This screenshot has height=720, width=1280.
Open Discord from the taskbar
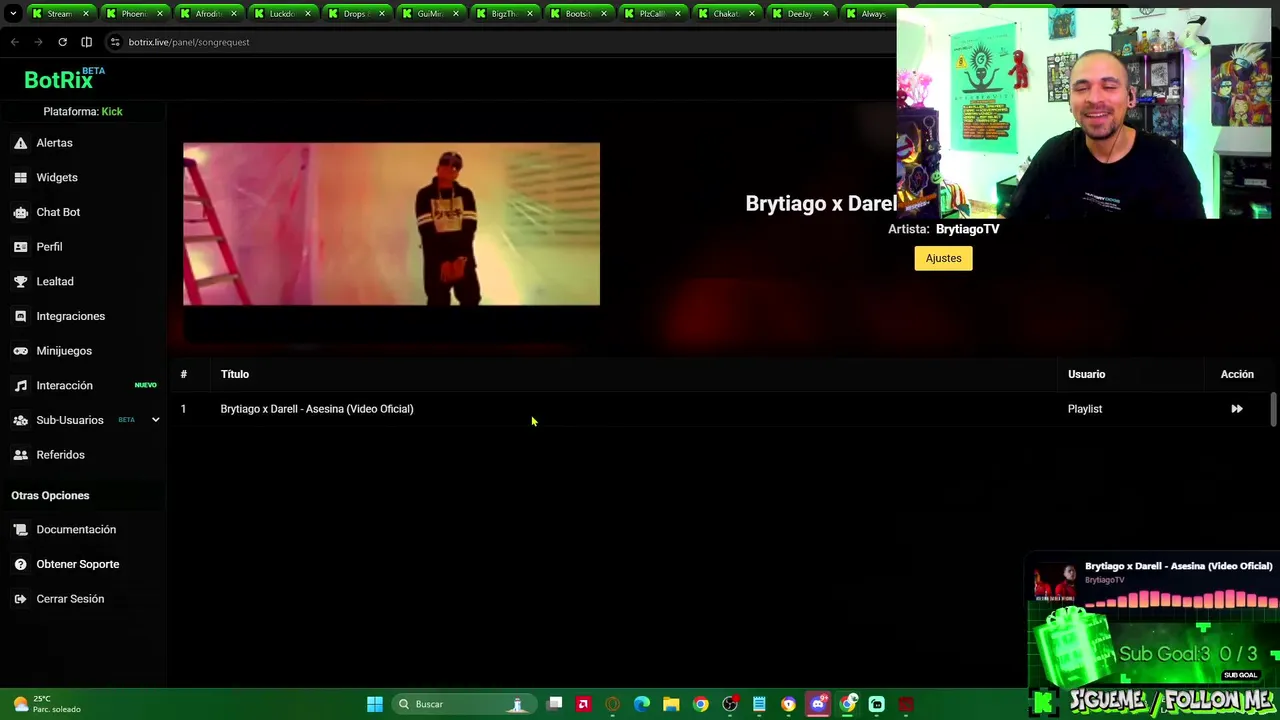818,704
